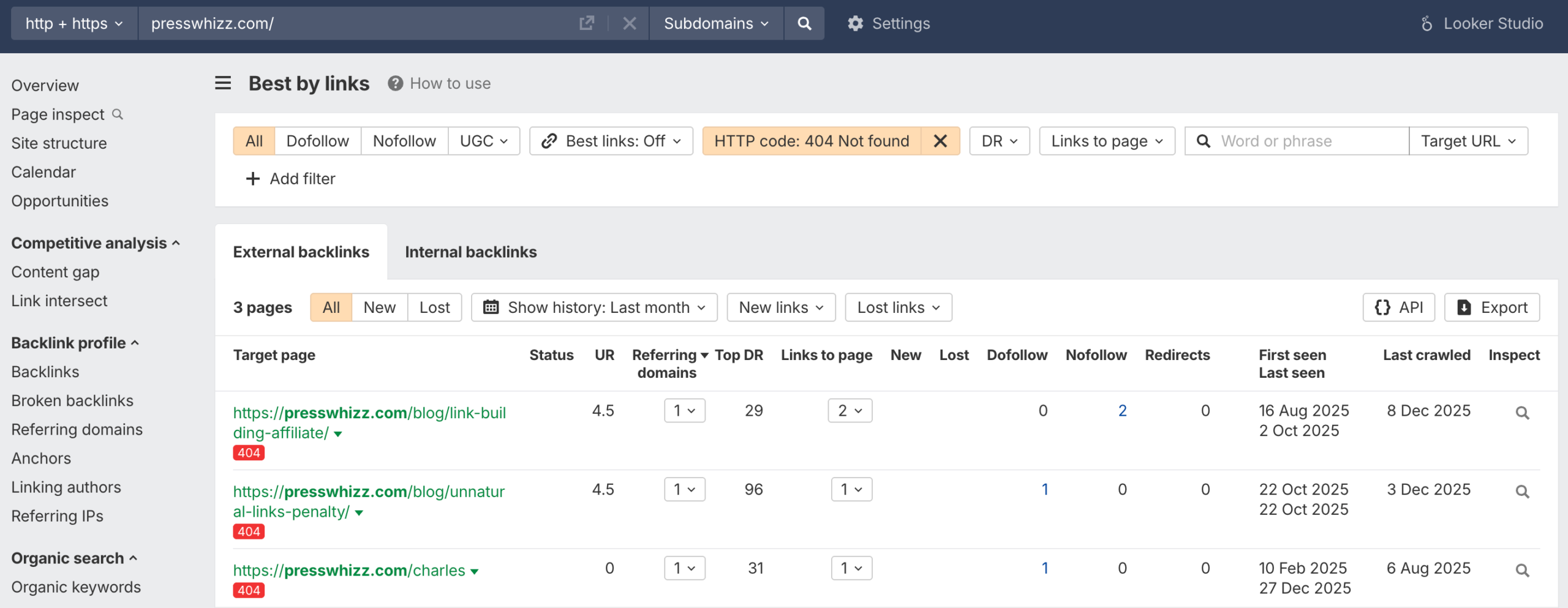The width and height of the screenshot is (1568, 608).
Task: Open the API panel
Action: click(x=1399, y=307)
